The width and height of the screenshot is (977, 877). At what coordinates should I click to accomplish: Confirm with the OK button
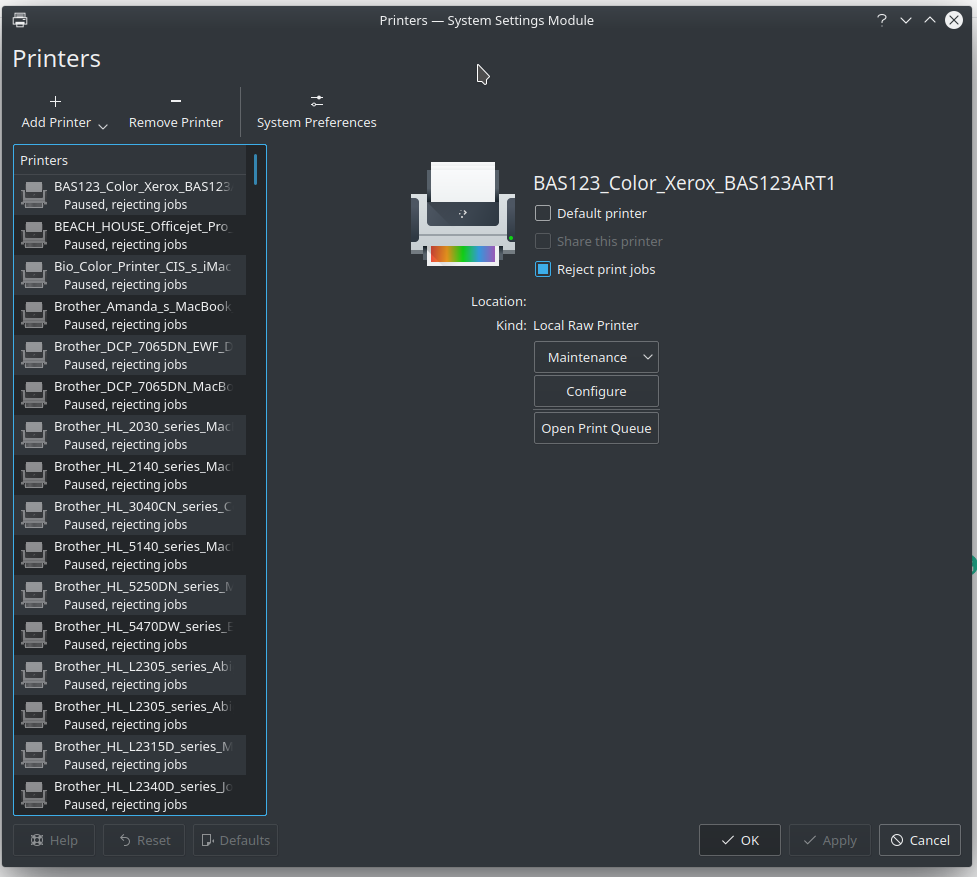740,840
